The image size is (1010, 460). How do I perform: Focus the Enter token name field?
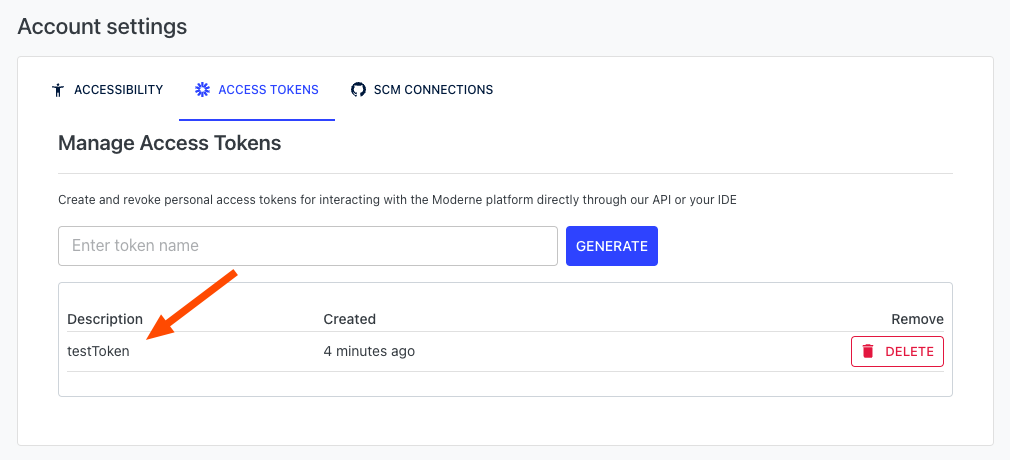pyautogui.click(x=307, y=246)
